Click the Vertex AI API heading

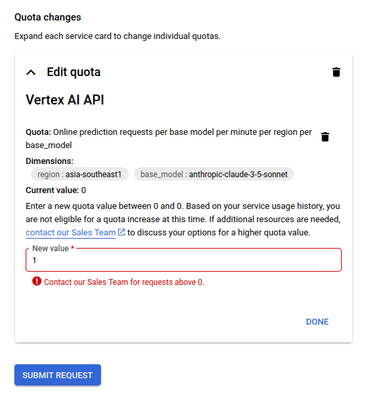[65, 100]
